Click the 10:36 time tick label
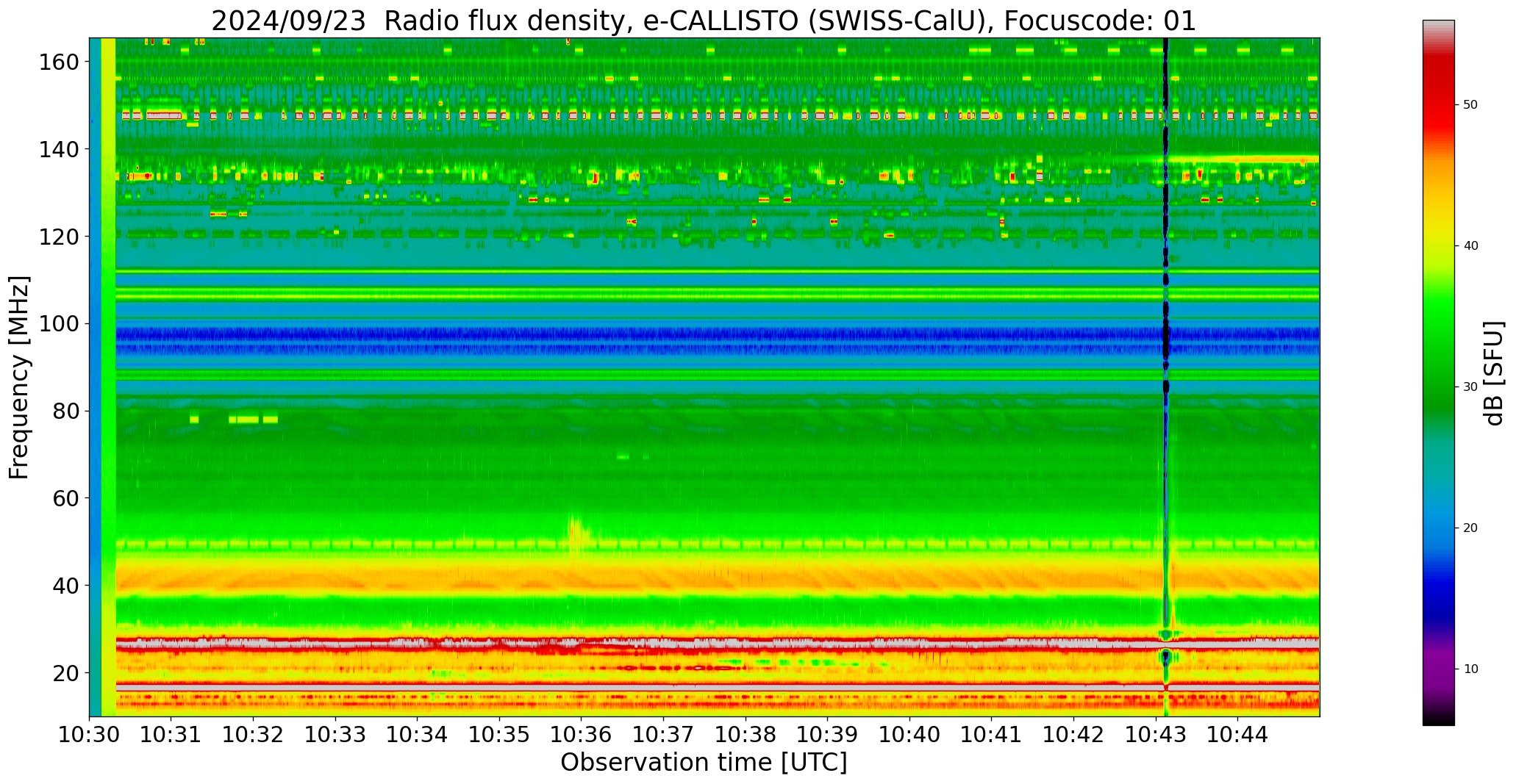 [582, 734]
